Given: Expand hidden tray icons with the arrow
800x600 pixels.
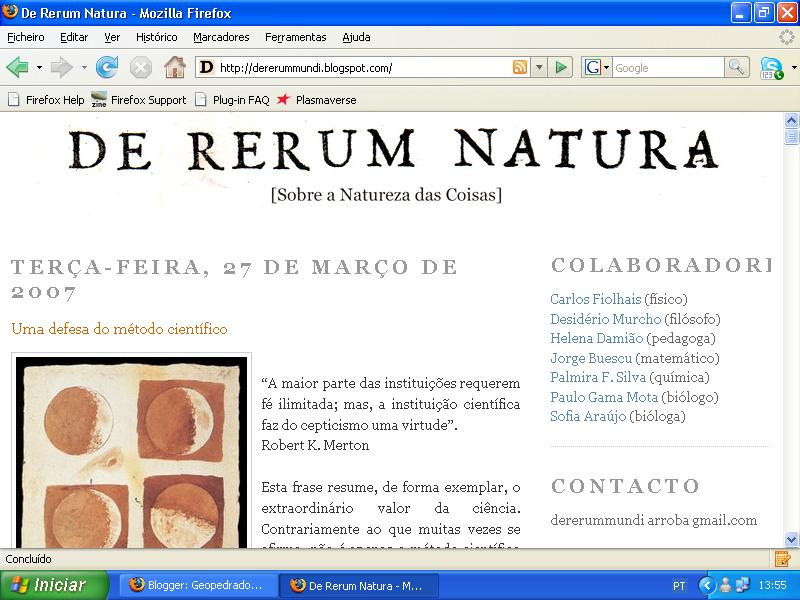Looking at the screenshot, I should pyautogui.click(x=707, y=585).
